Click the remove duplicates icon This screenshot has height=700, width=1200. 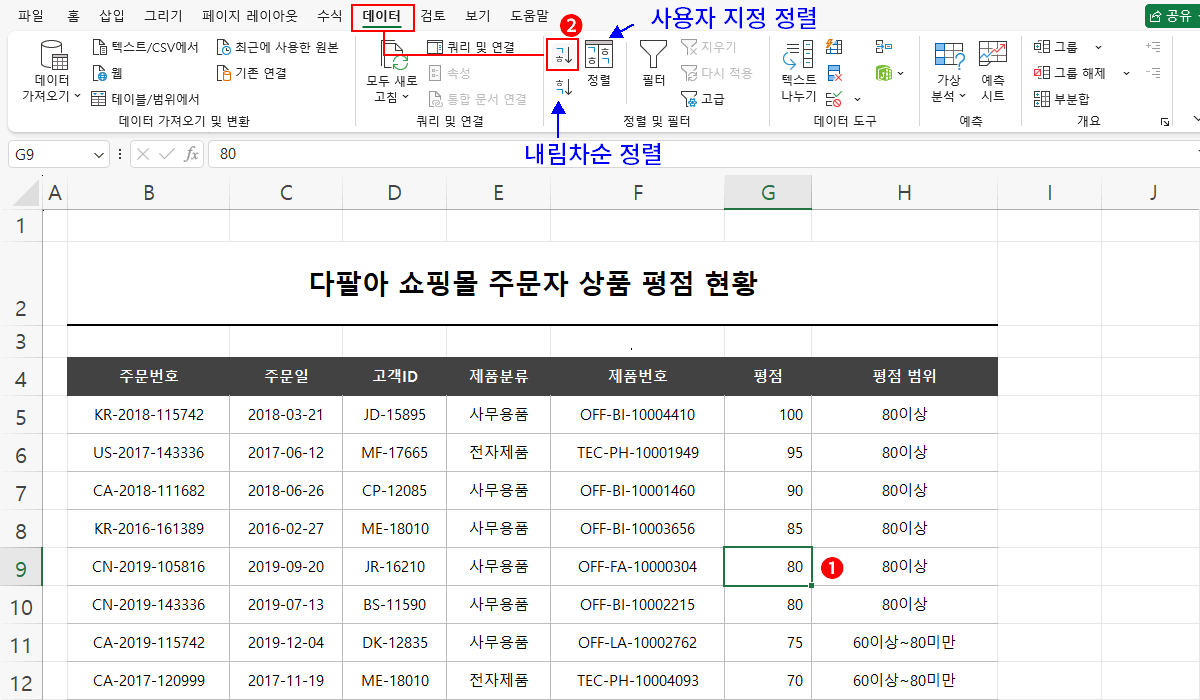coord(835,73)
